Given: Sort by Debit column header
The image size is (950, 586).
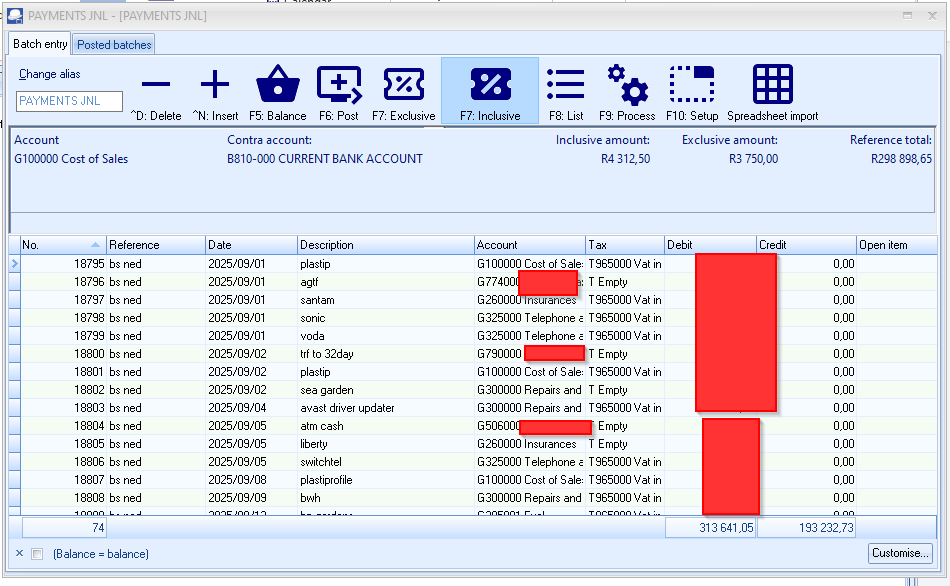Looking at the screenshot, I should pos(711,245).
